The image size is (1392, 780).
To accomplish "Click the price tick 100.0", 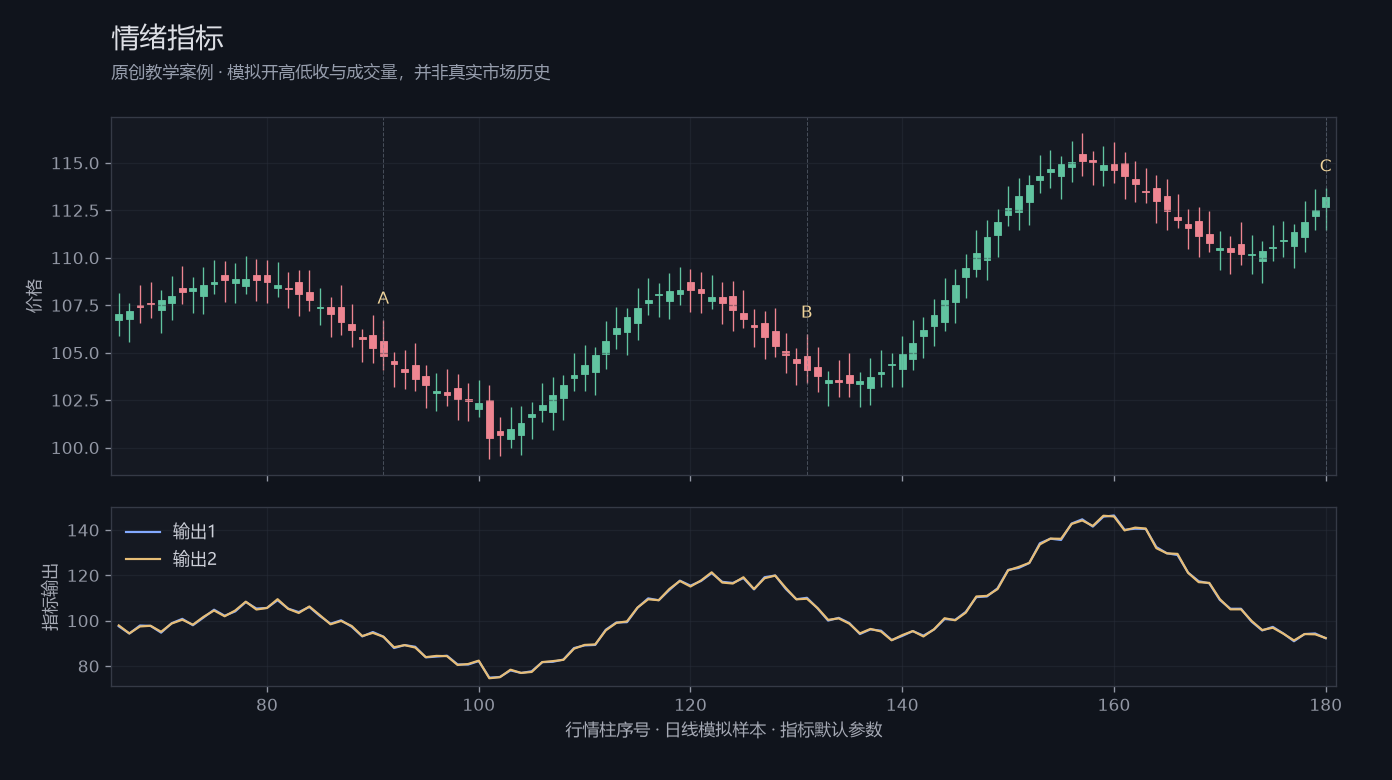I will pos(75,448).
